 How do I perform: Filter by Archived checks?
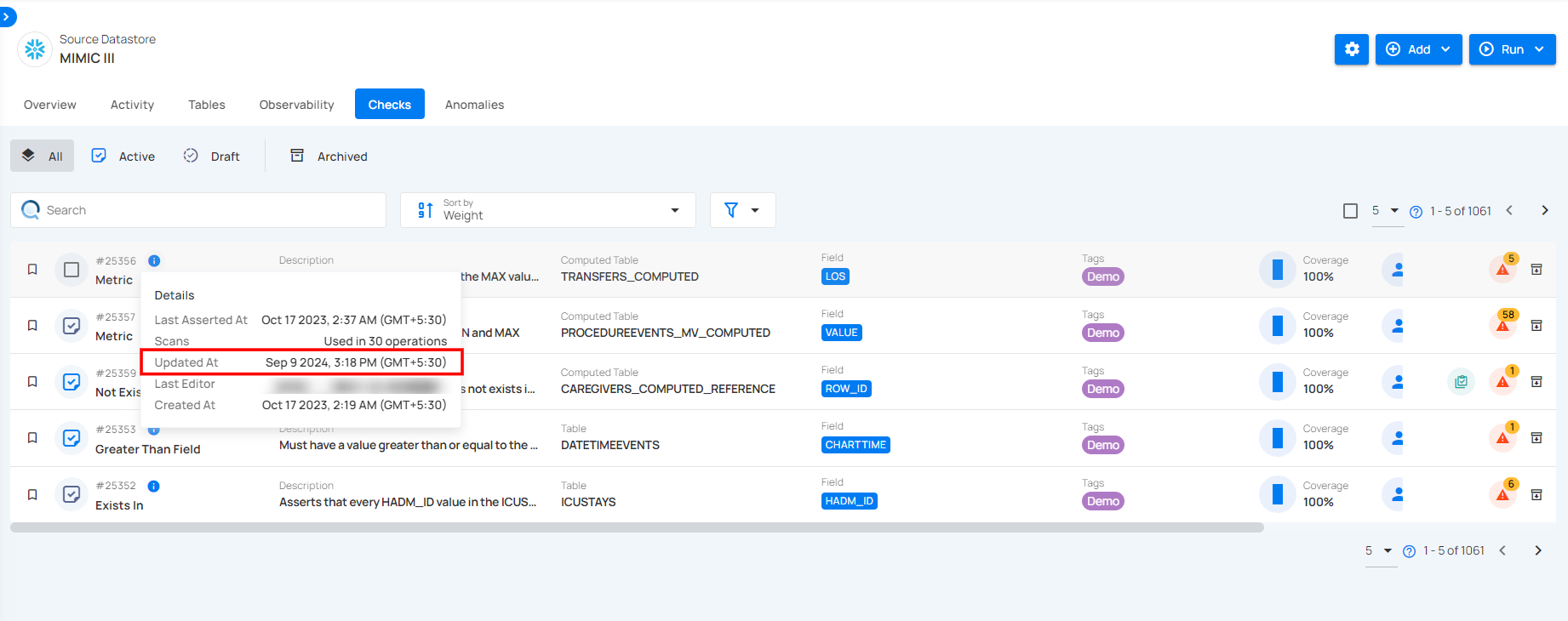point(329,156)
